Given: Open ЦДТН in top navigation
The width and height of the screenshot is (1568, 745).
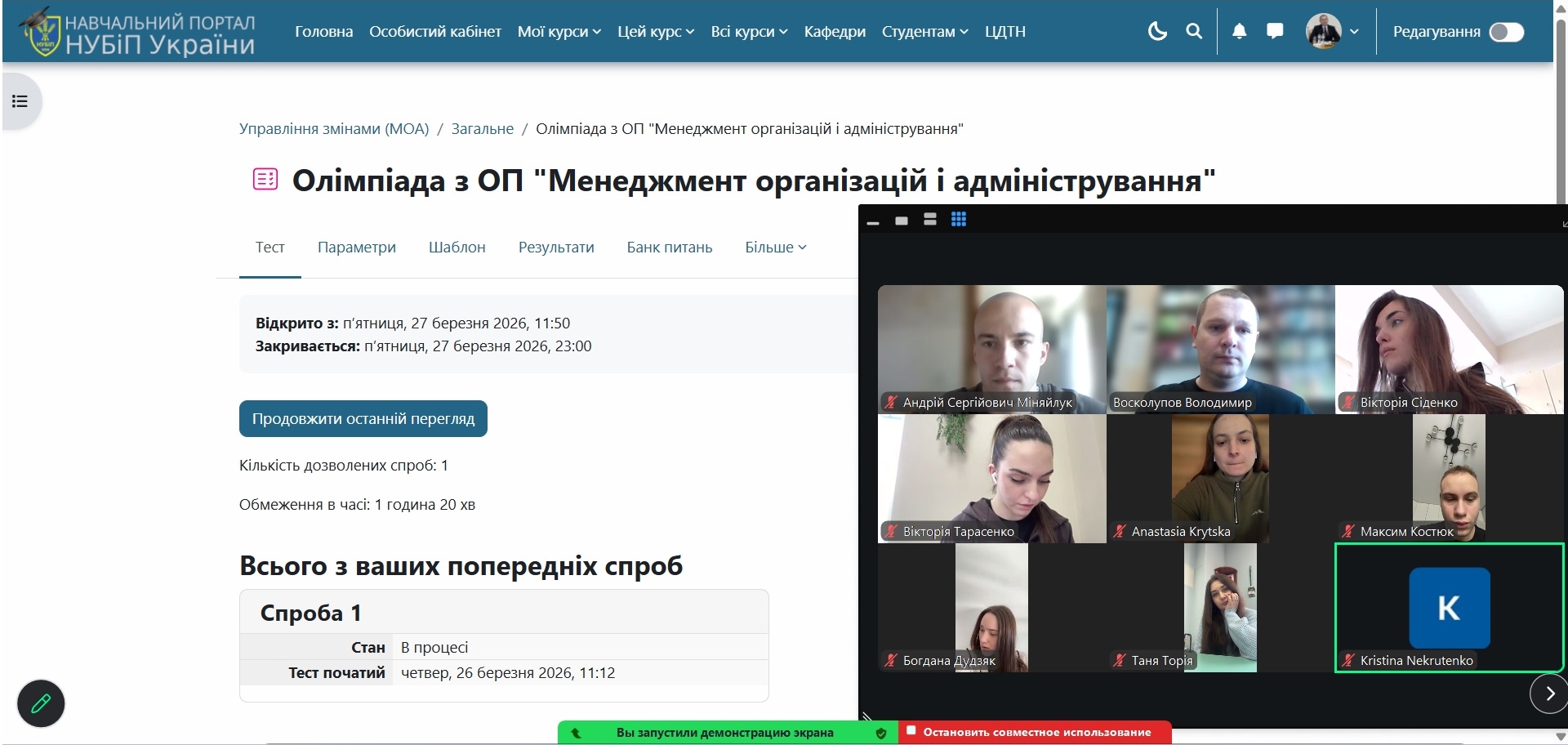Looking at the screenshot, I should (1005, 32).
